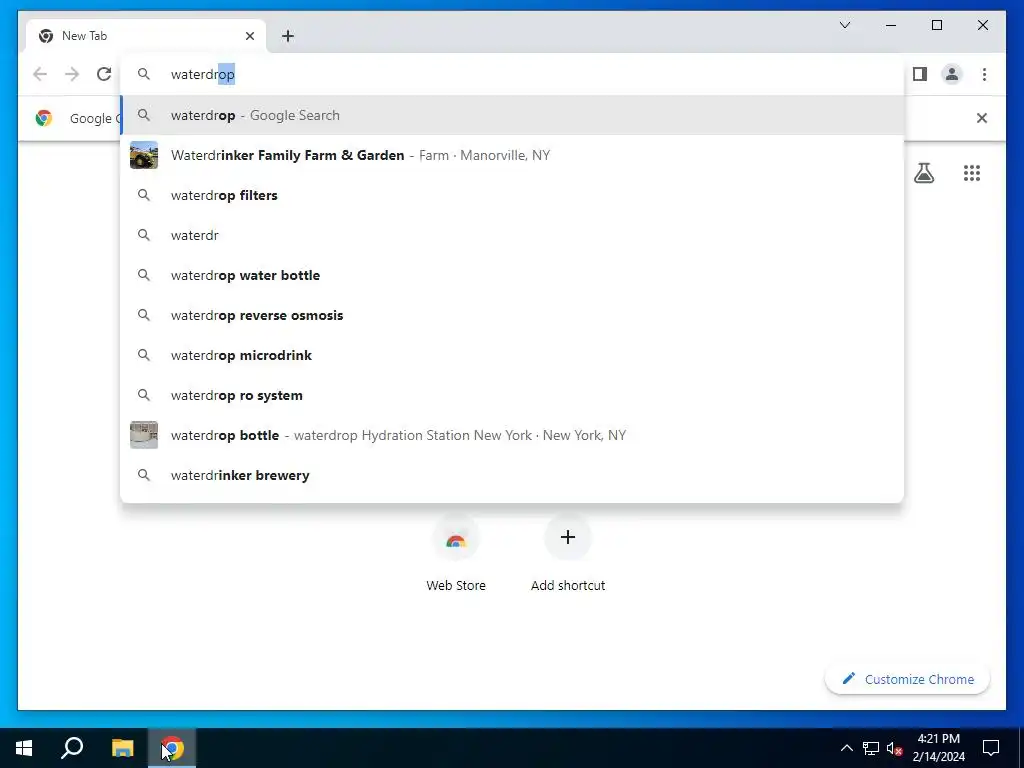Pick the 'waterdrop filters' suggestion

[513, 195]
